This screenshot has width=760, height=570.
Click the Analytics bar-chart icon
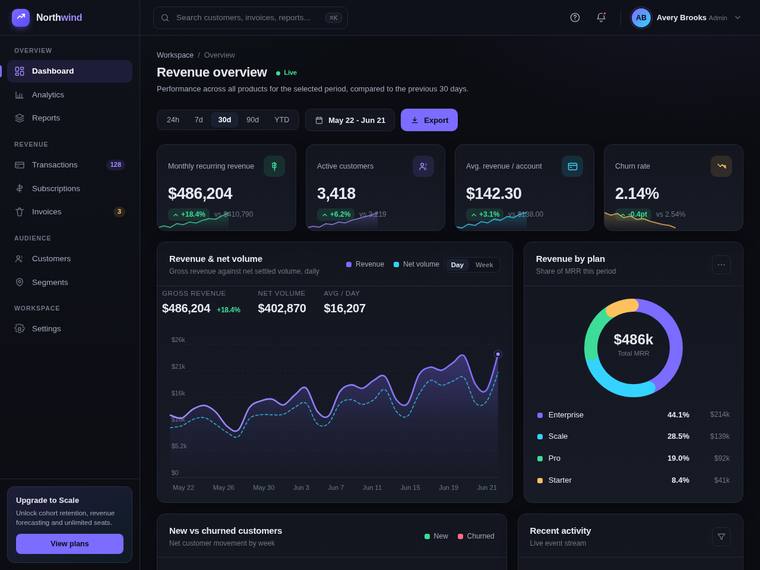click(x=19, y=95)
